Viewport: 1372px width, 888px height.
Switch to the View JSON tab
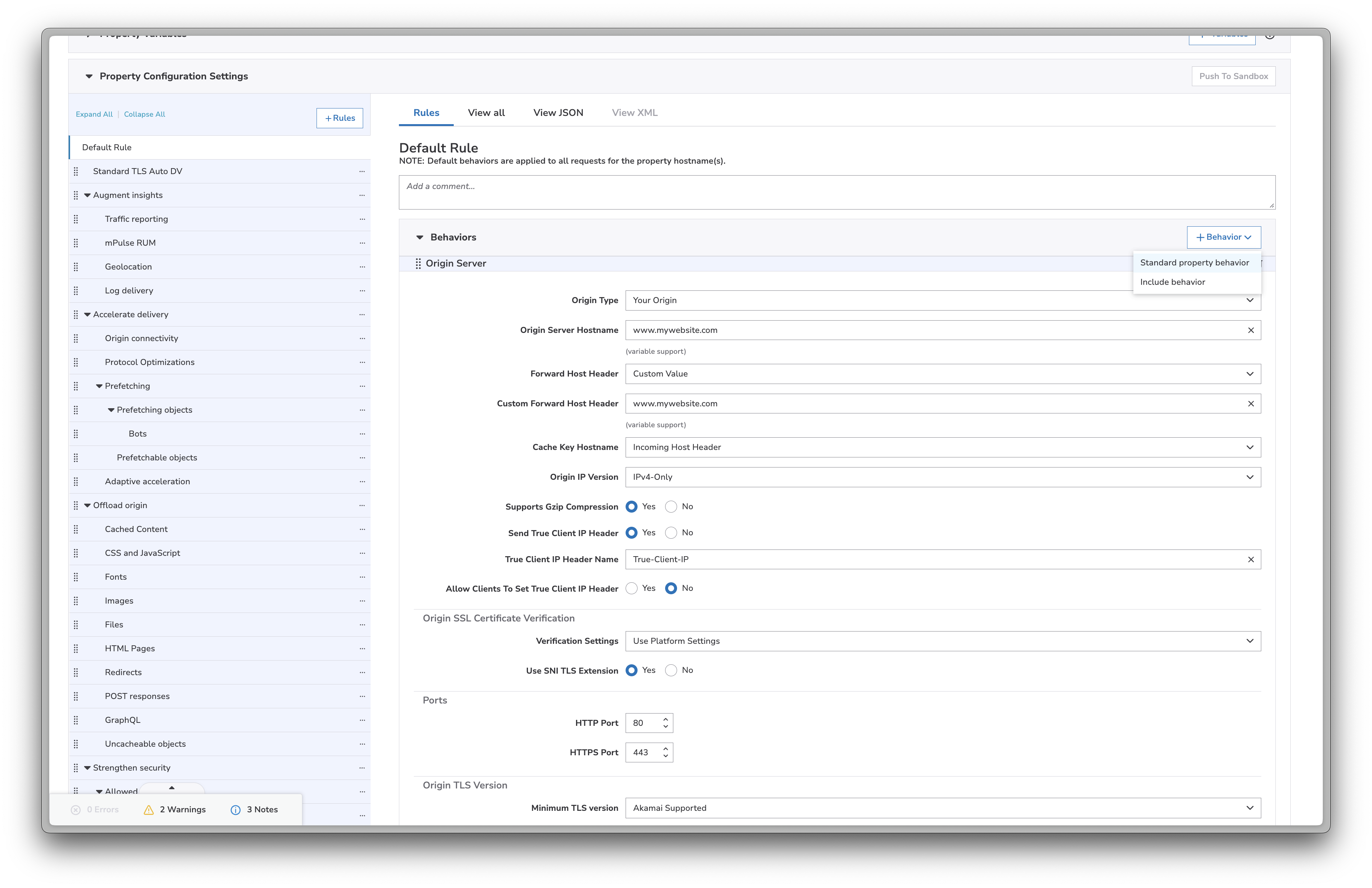click(x=557, y=113)
